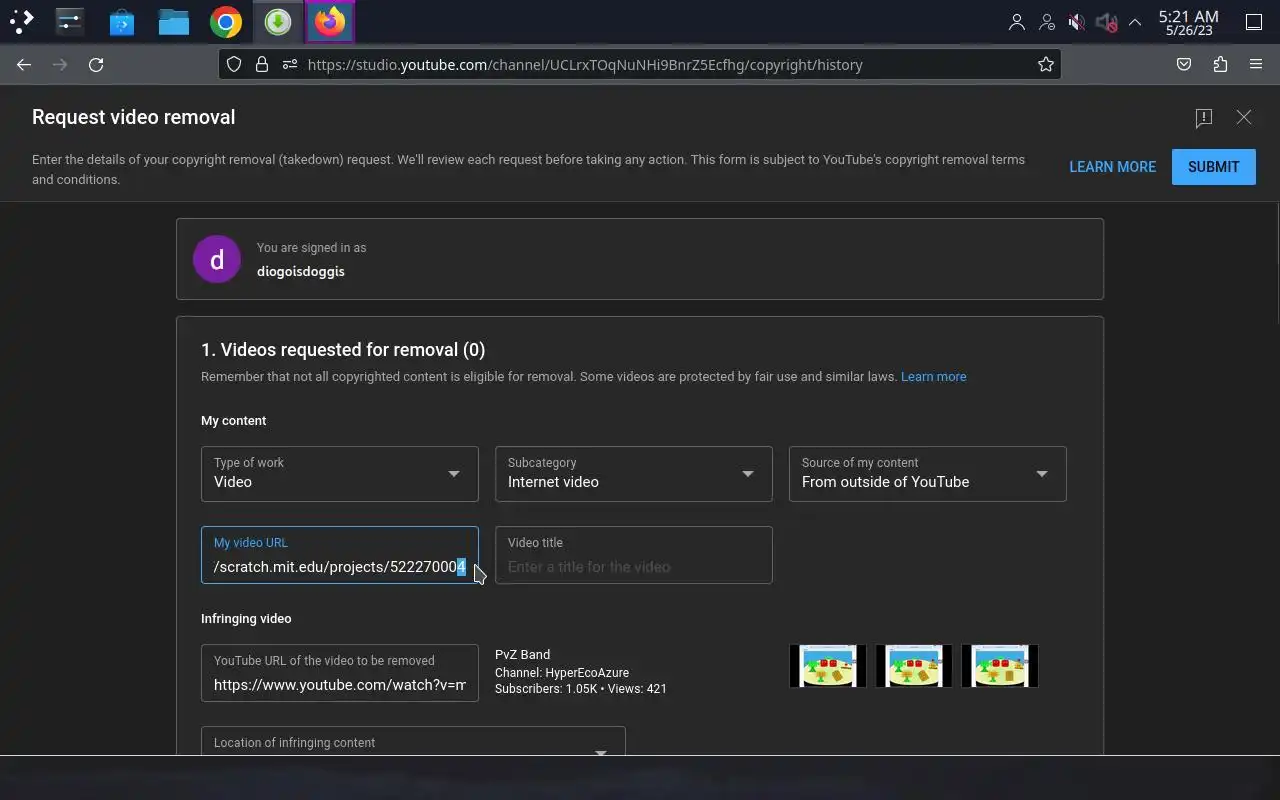This screenshot has width=1280, height=800.
Task: Expand hidden system tray icons
Action: (1135, 22)
